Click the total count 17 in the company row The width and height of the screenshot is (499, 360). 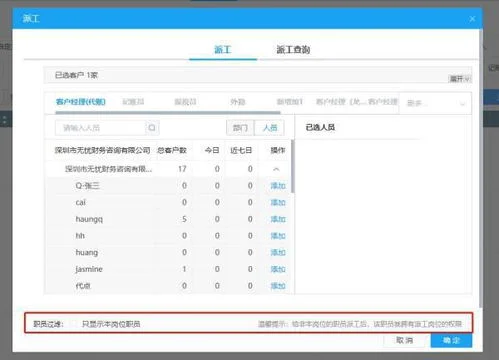pyautogui.click(x=182, y=169)
